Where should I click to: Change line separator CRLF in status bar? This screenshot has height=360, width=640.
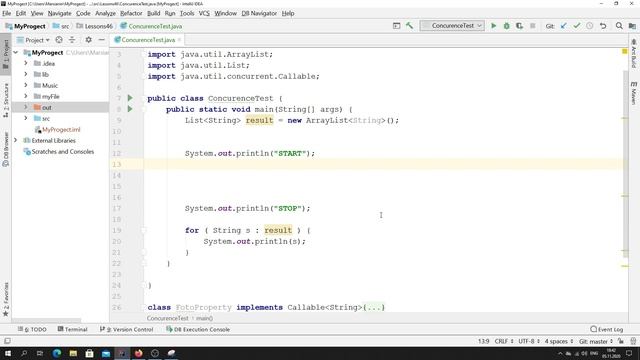click(504, 341)
